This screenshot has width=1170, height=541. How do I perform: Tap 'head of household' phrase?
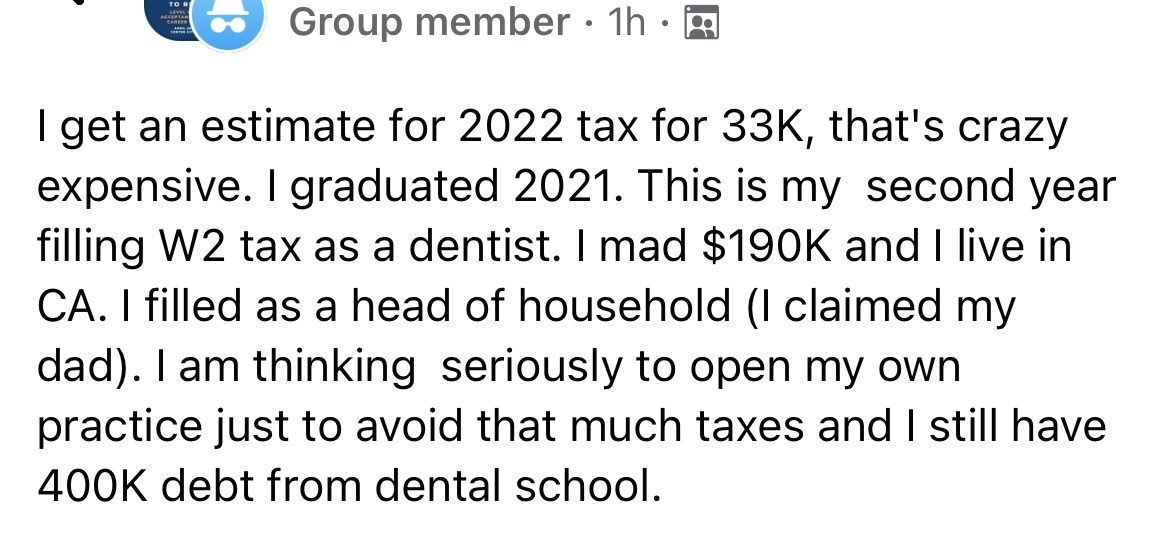(541, 307)
